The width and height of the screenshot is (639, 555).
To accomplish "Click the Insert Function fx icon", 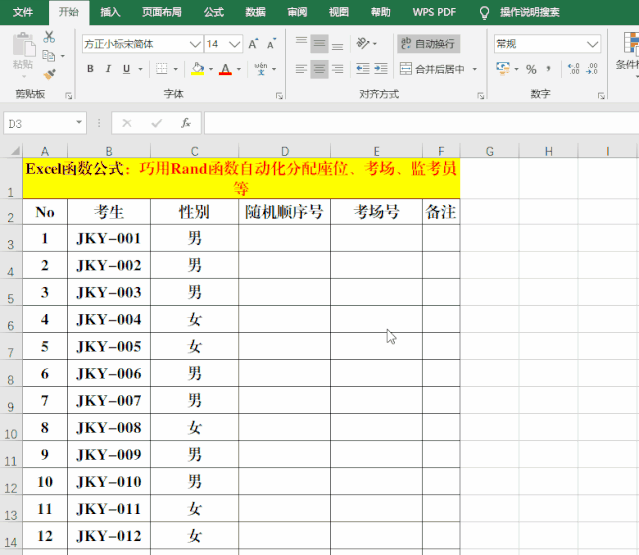I will click(x=186, y=123).
